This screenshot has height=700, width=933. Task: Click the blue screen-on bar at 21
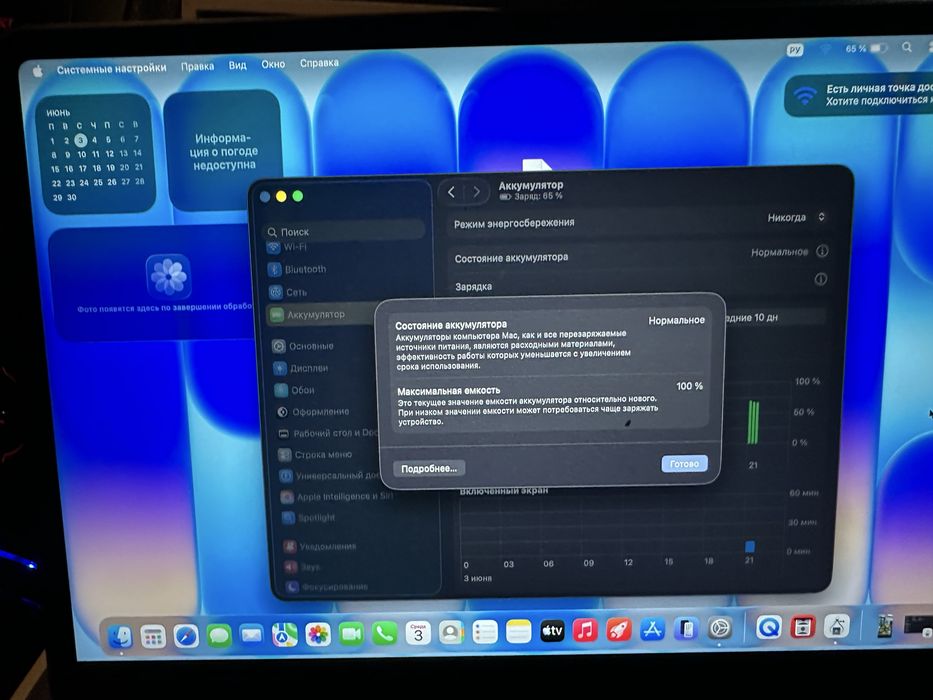750,546
